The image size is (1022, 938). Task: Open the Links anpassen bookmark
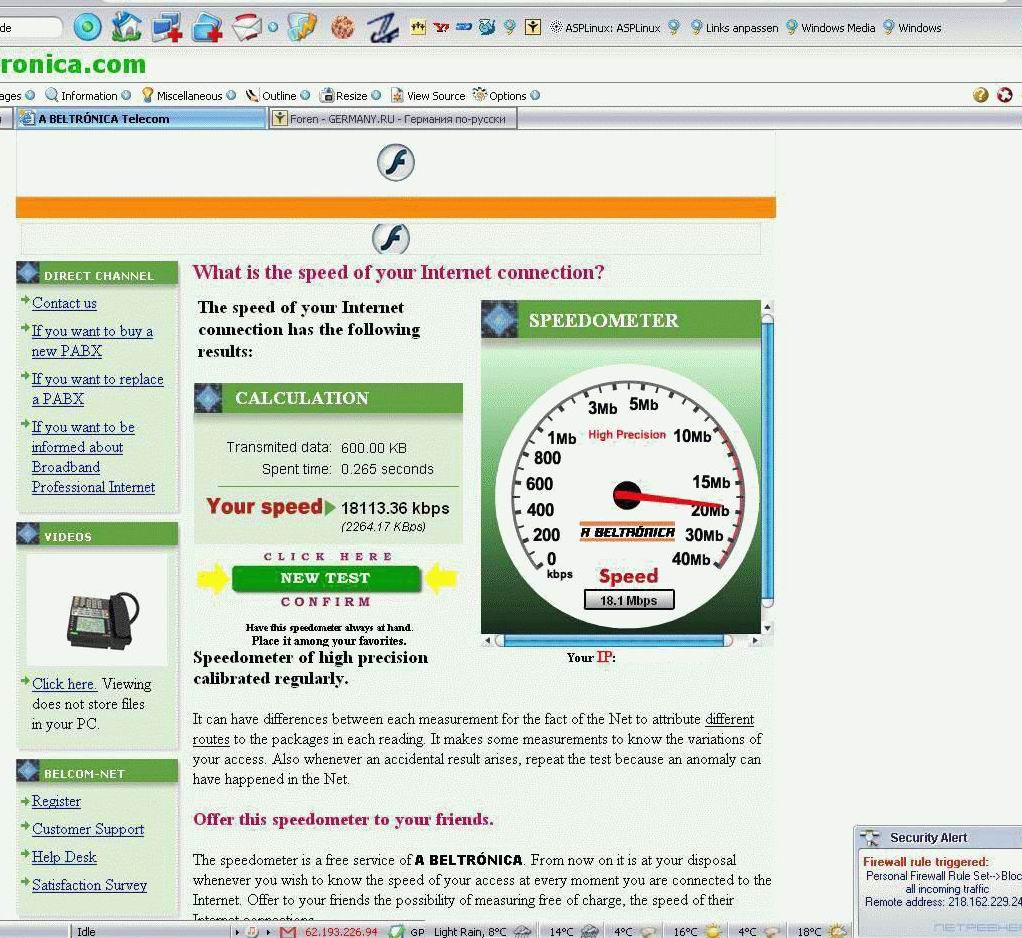(x=735, y=27)
